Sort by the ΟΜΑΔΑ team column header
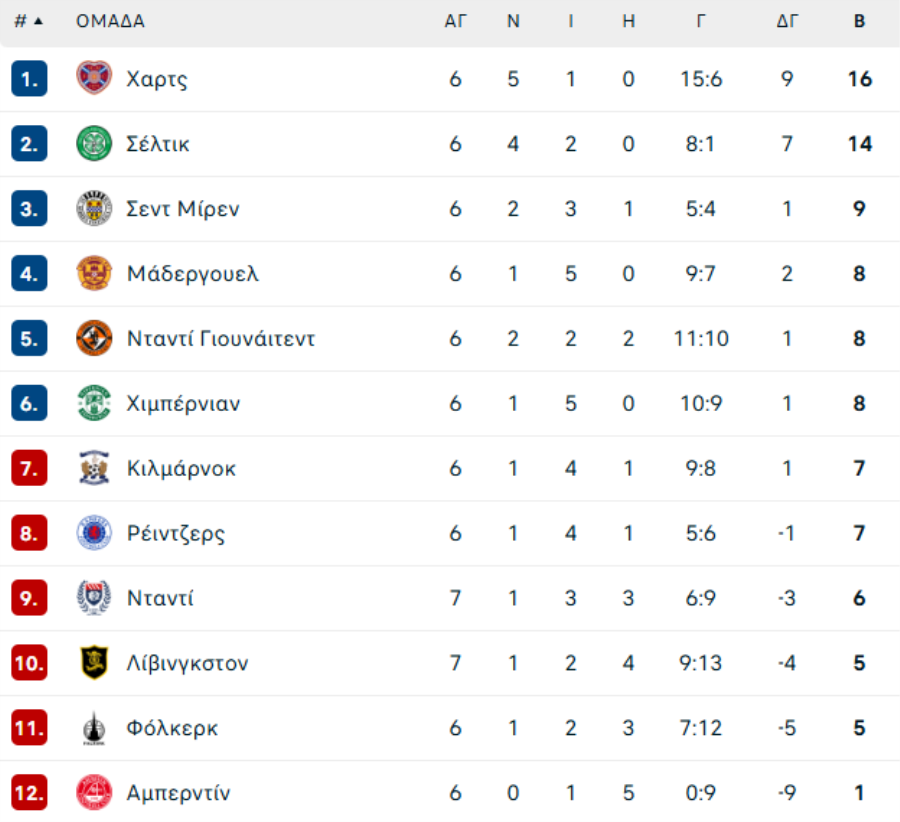This screenshot has height=822, width=900. [x=110, y=21]
